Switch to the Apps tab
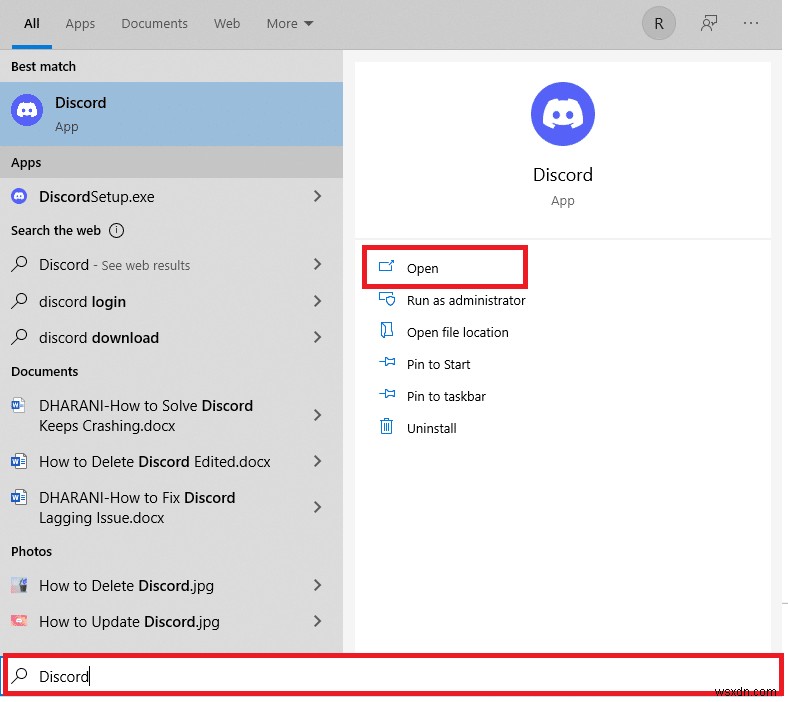788x702 pixels. (80, 23)
